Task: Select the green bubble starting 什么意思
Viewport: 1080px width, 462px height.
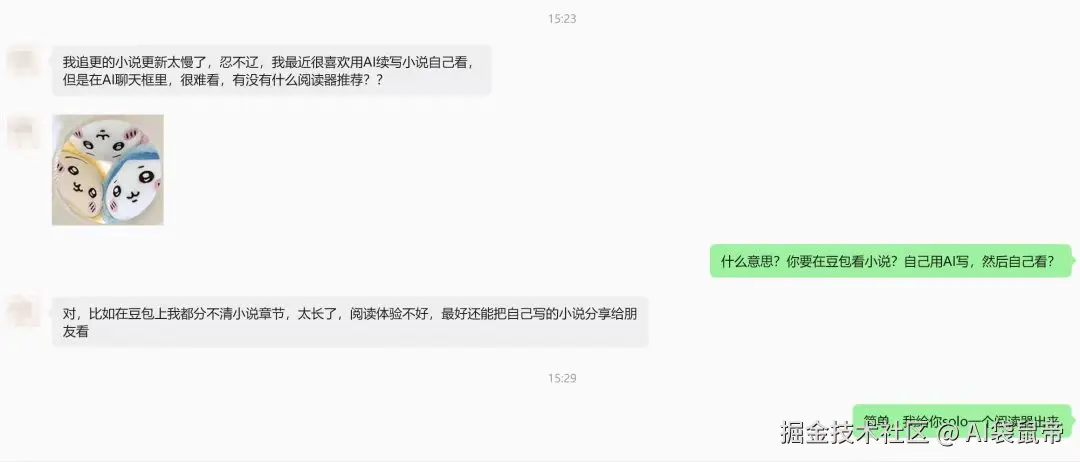Action: [891, 261]
